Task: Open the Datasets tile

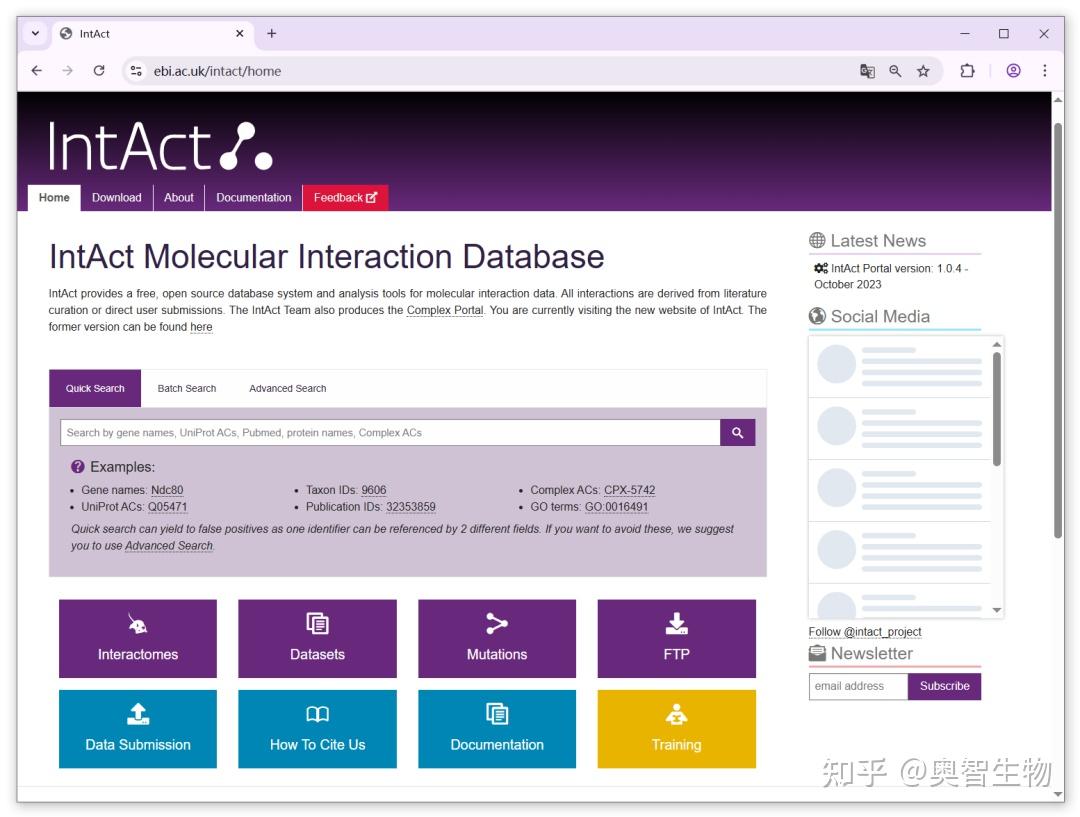Action: 318,639
